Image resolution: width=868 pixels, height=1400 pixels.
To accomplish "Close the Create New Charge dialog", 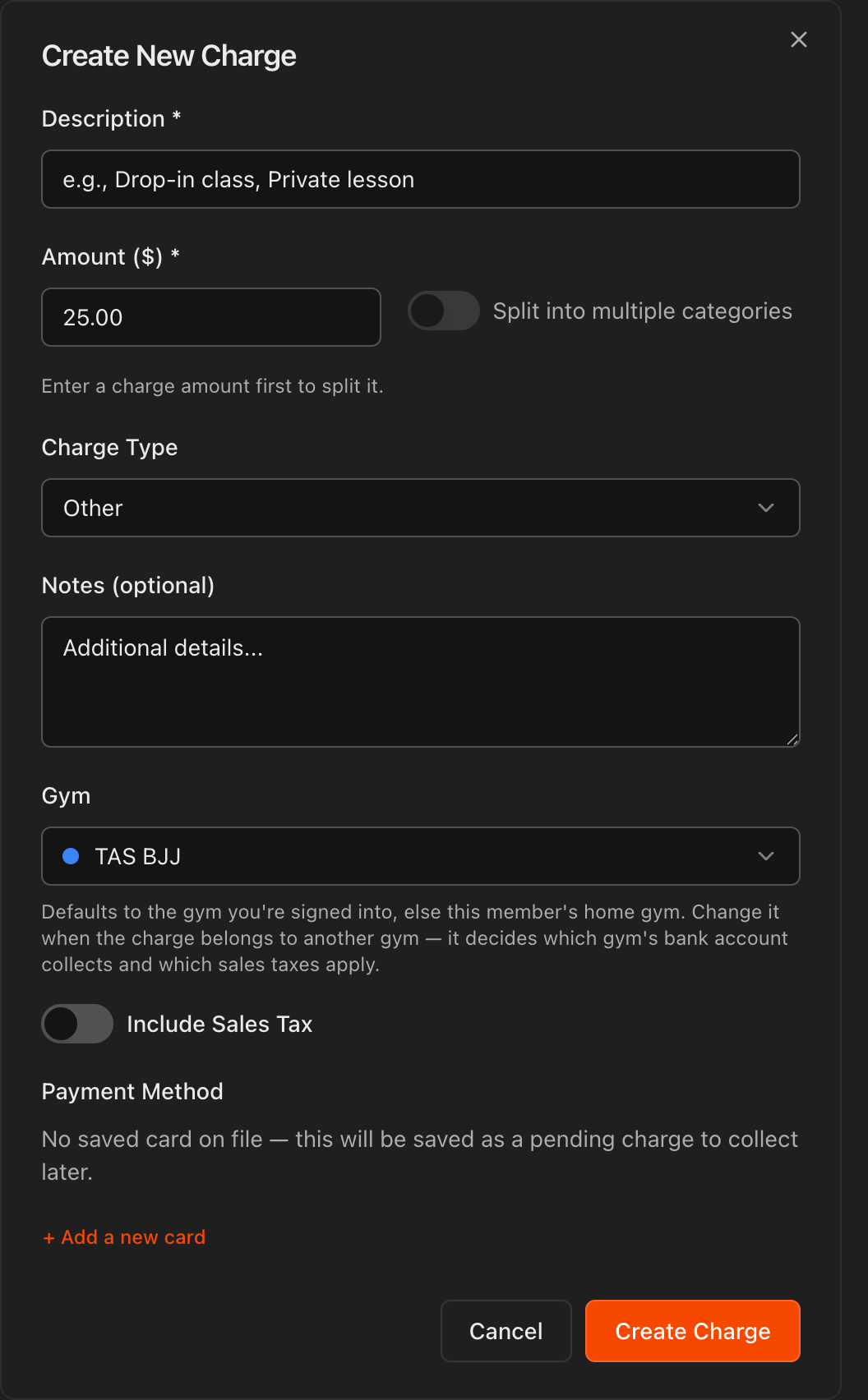I will 798,39.
